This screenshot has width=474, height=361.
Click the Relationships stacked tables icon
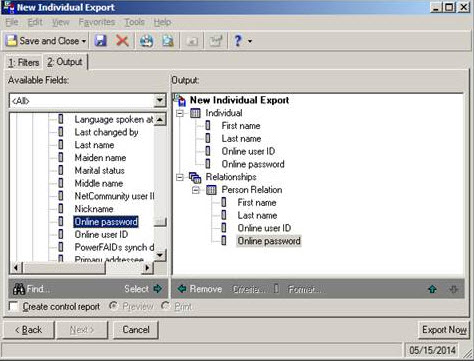(x=195, y=178)
